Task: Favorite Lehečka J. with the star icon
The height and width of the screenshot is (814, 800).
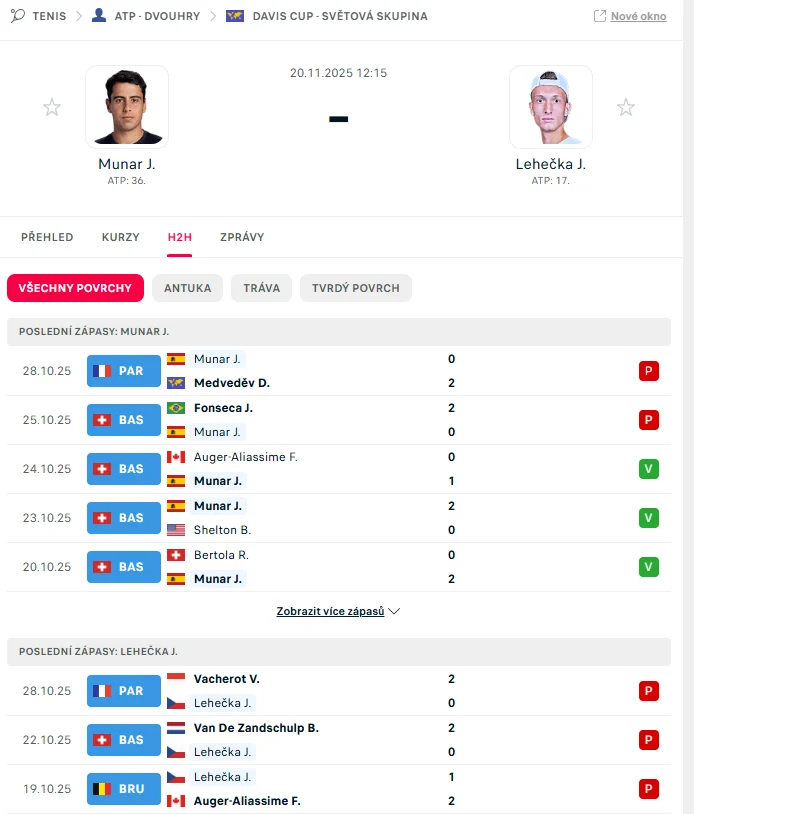Action: (626, 107)
